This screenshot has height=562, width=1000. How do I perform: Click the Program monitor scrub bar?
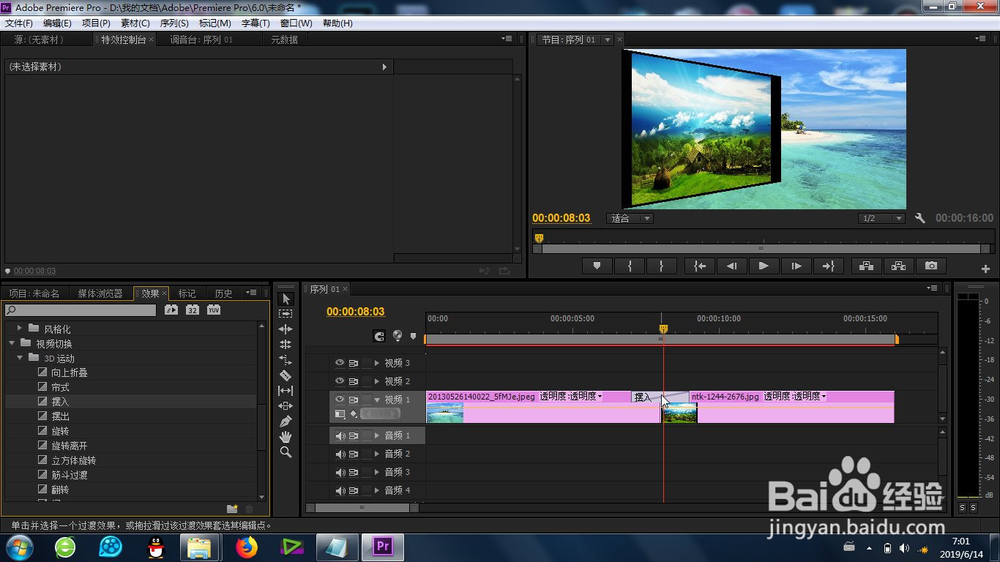click(x=761, y=249)
